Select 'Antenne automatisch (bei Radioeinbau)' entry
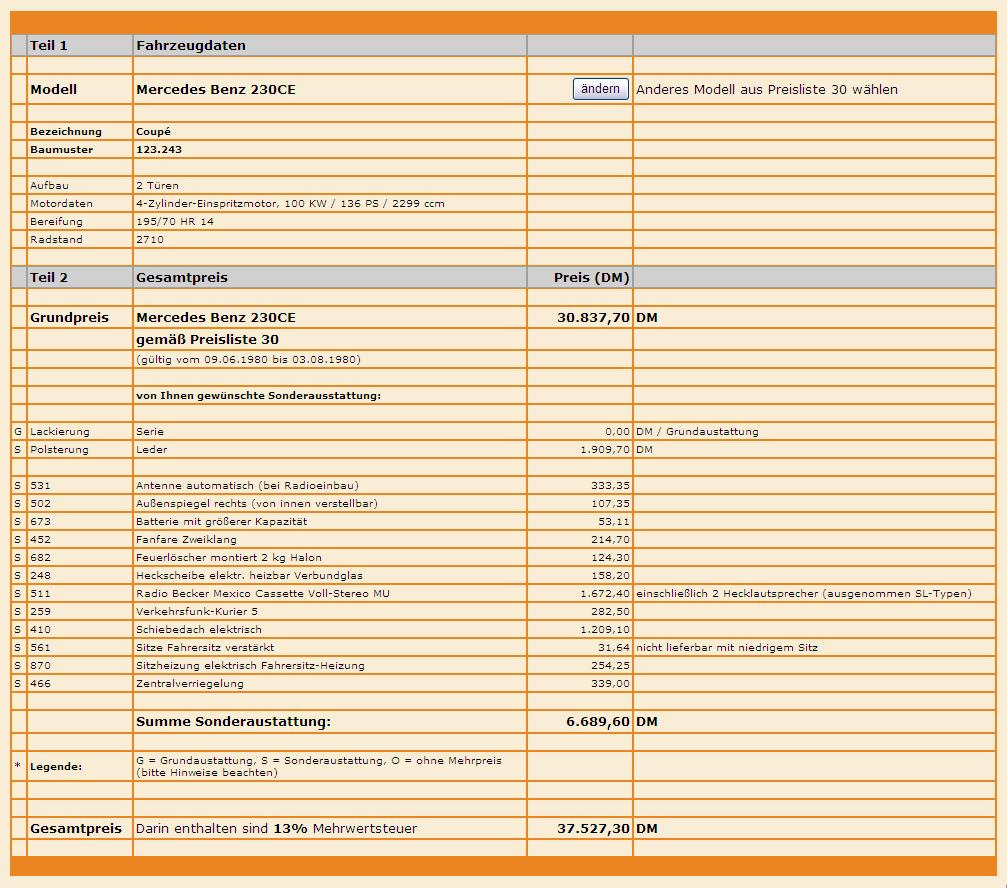This screenshot has width=1007, height=888. (247, 485)
